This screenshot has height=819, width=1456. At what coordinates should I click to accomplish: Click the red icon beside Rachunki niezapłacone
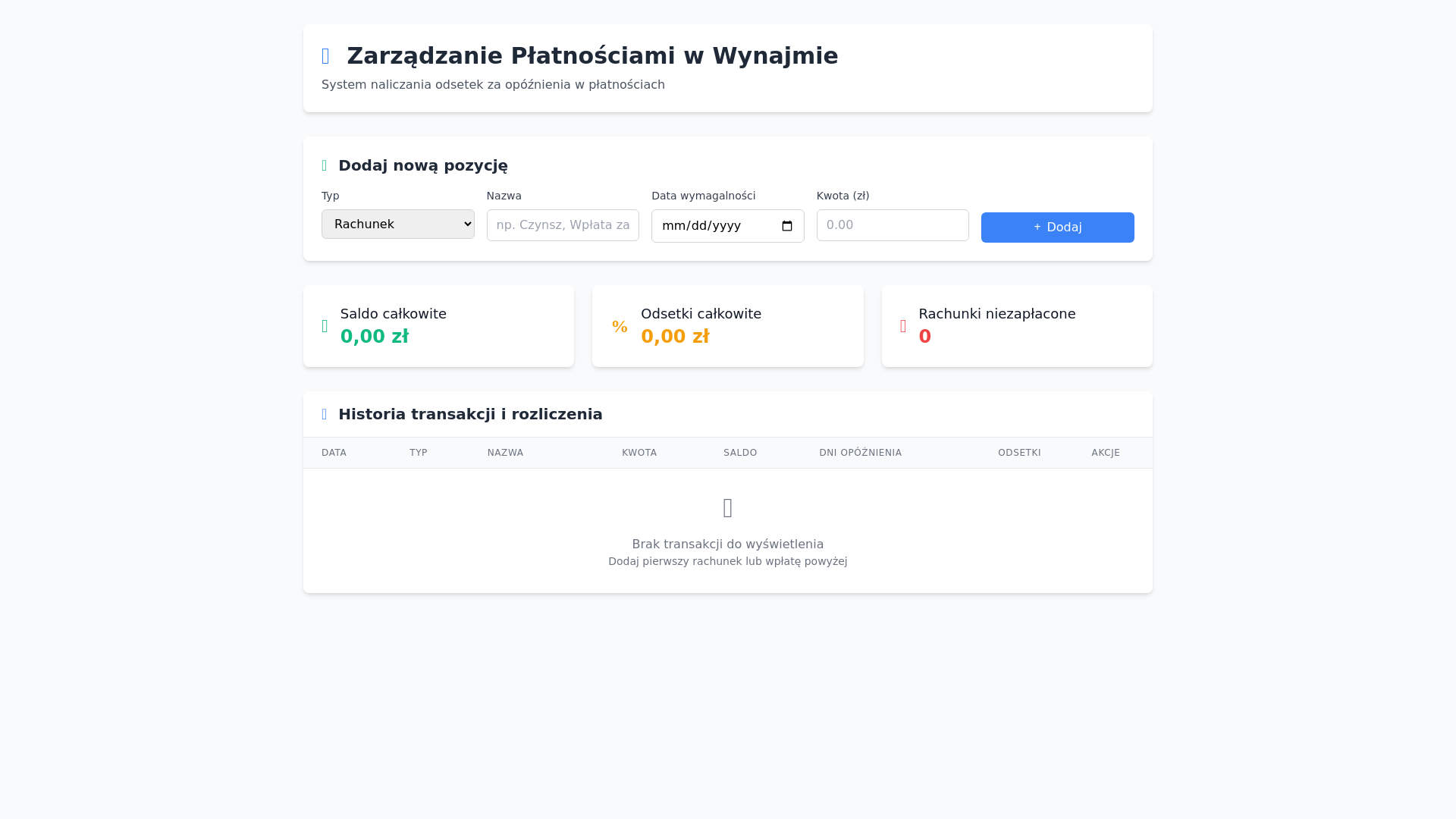903,326
